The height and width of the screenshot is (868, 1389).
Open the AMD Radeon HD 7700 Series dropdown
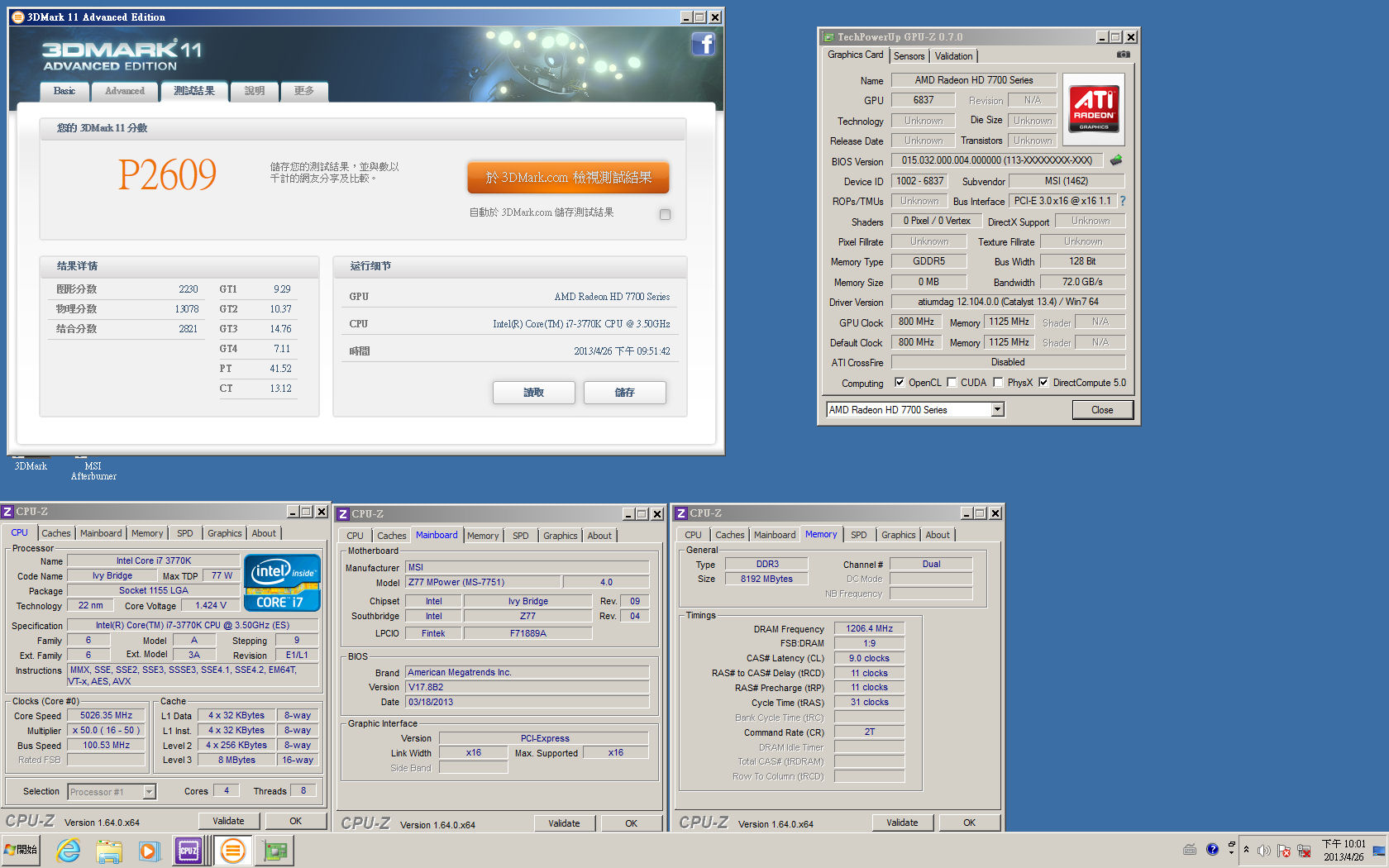tap(997, 409)
